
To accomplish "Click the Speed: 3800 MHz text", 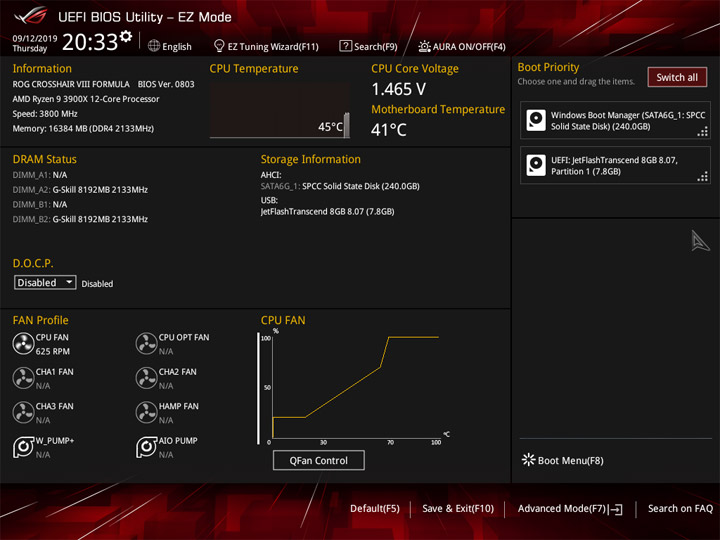I will (x=45, y=114).
